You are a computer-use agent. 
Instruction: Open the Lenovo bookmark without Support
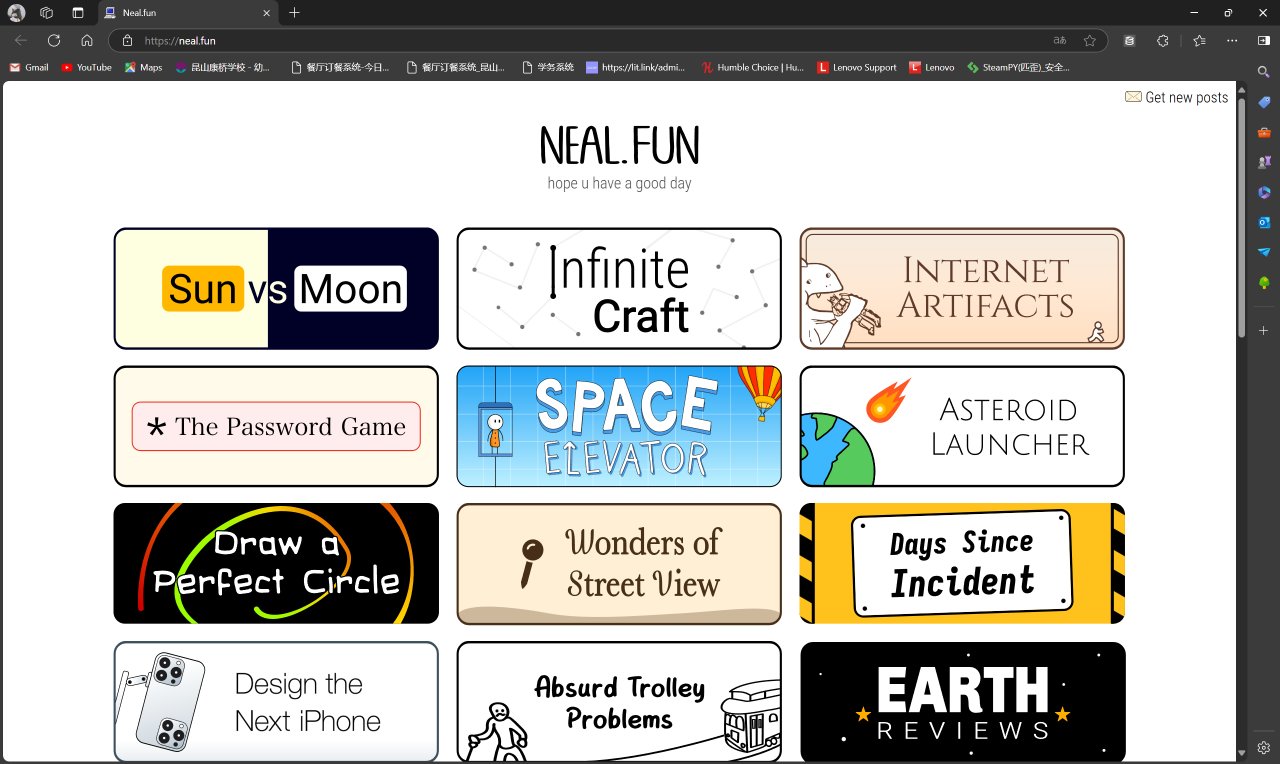pyautogui.click(x=931, y=67)
